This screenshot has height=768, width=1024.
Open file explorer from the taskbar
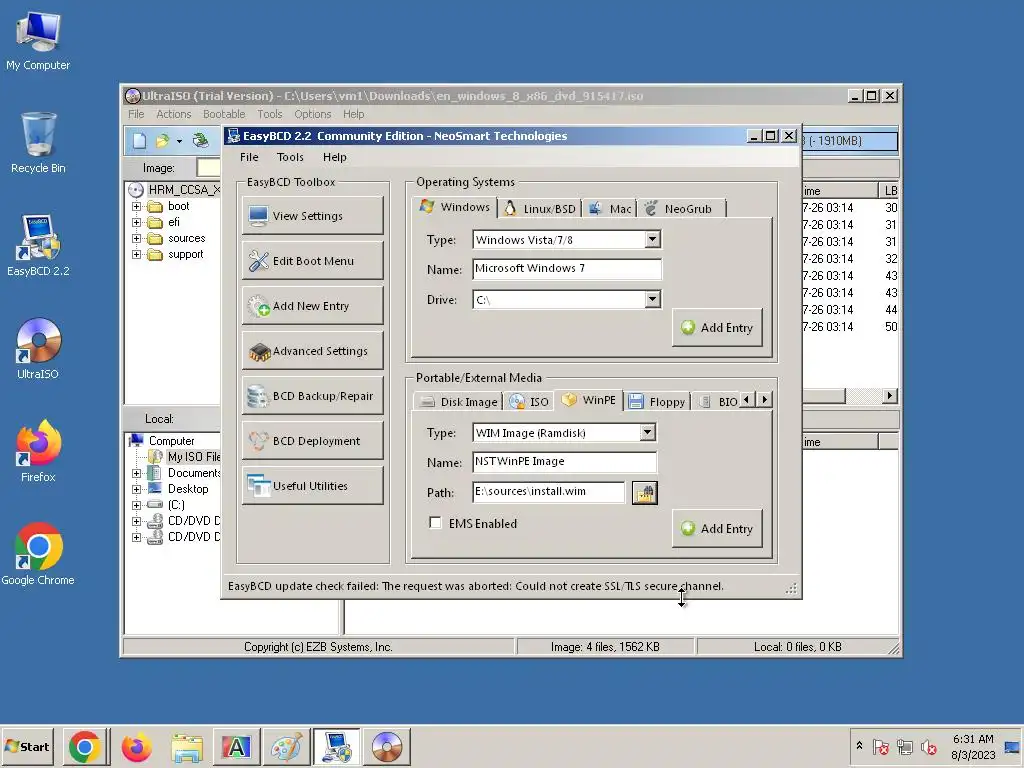pyautogui.click(x=187, y=746)
